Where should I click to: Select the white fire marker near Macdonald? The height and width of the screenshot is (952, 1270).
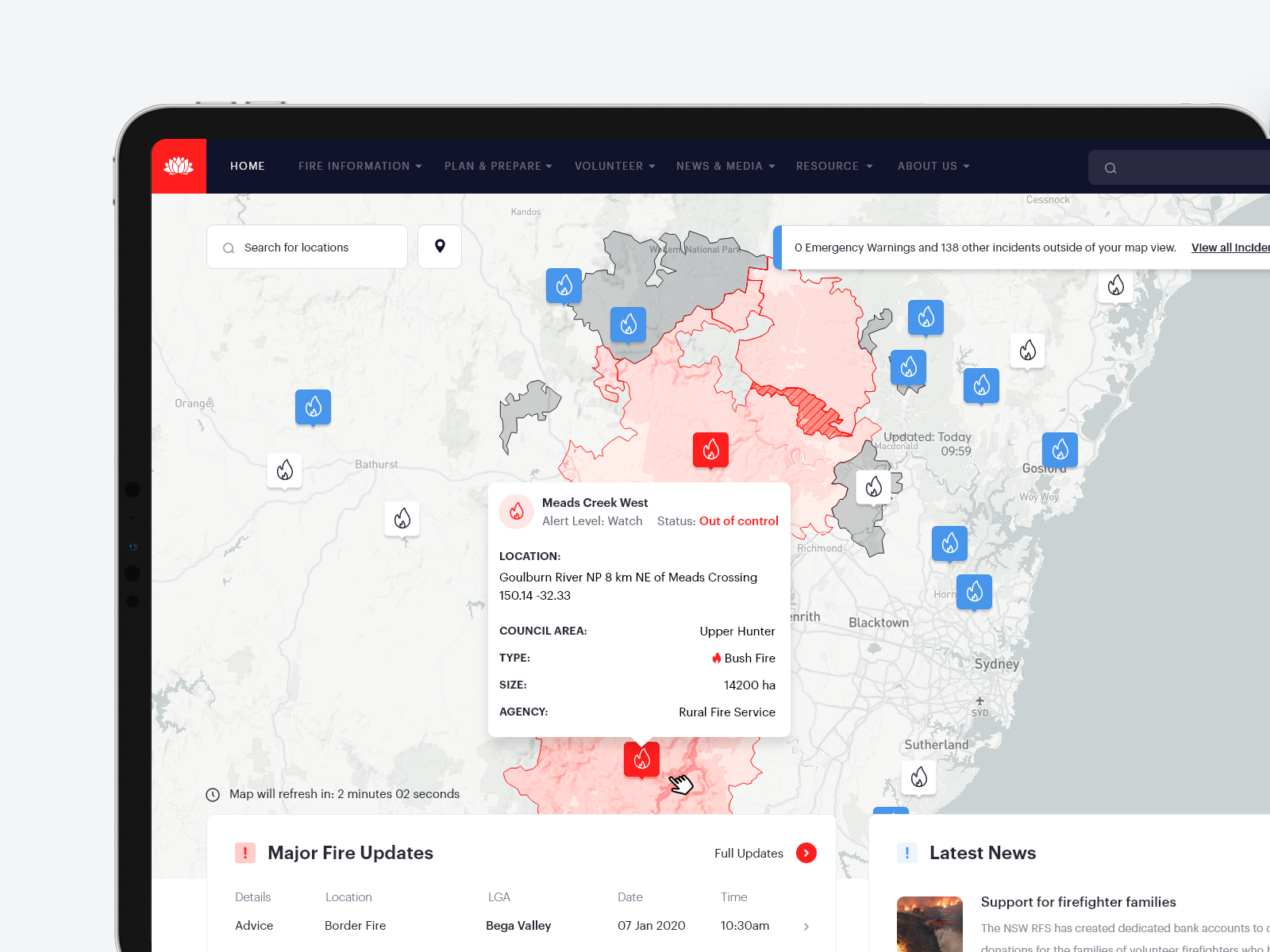873,486
